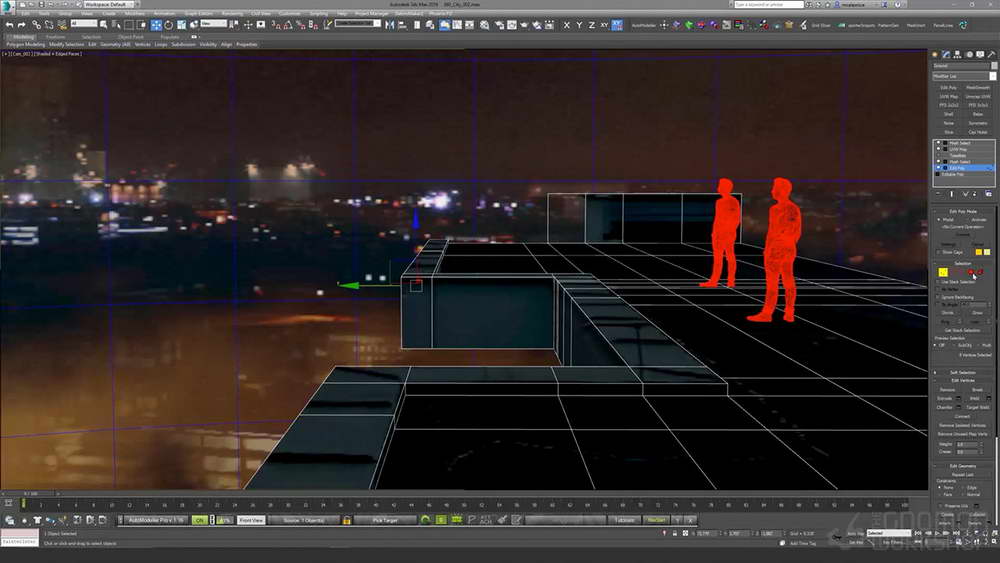Select Vertex sub-object level icon
This screenshot has width=1000, height=563.
point(943,272)
